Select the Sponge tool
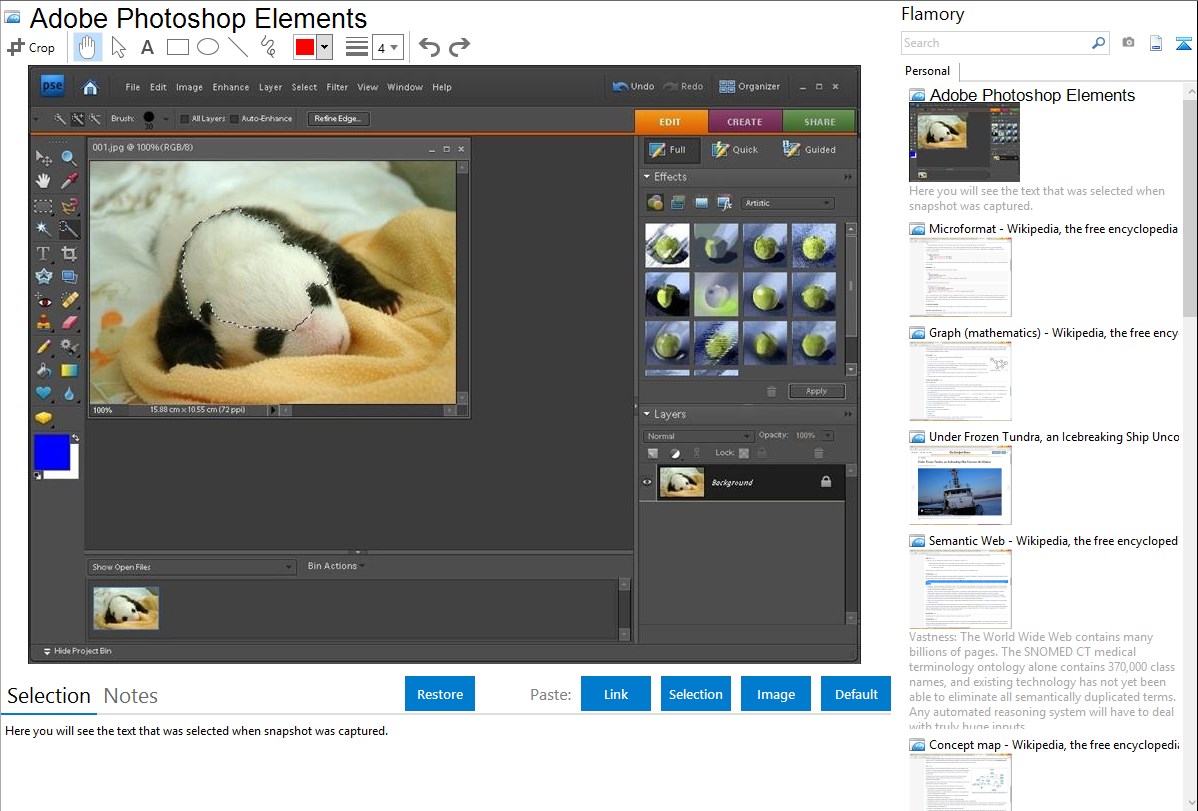Viewport: 1198px width, 811px height. coord(44,418)
